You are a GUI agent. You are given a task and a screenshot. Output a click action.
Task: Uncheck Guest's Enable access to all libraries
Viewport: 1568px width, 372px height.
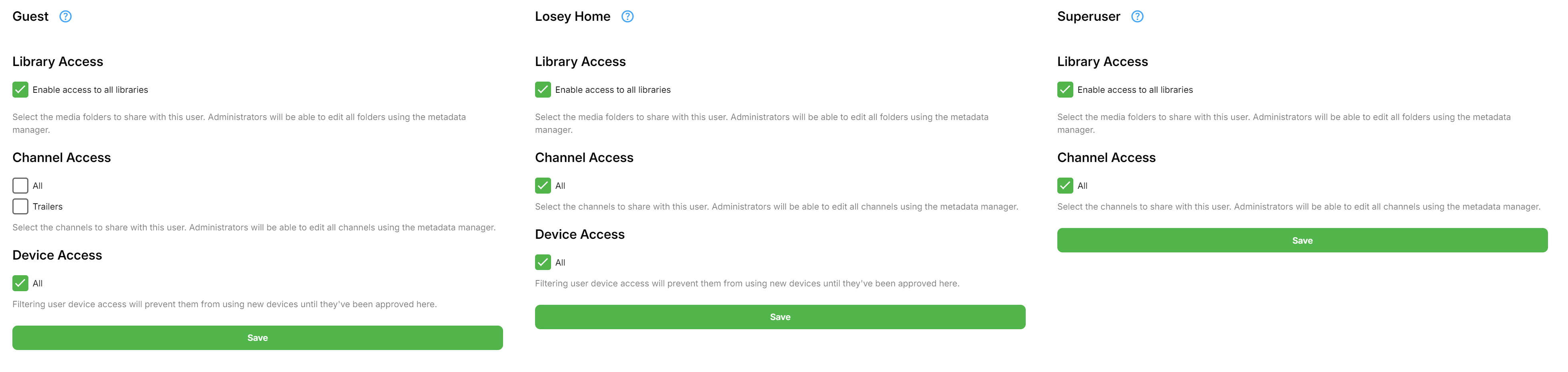[x=20, y=90]
